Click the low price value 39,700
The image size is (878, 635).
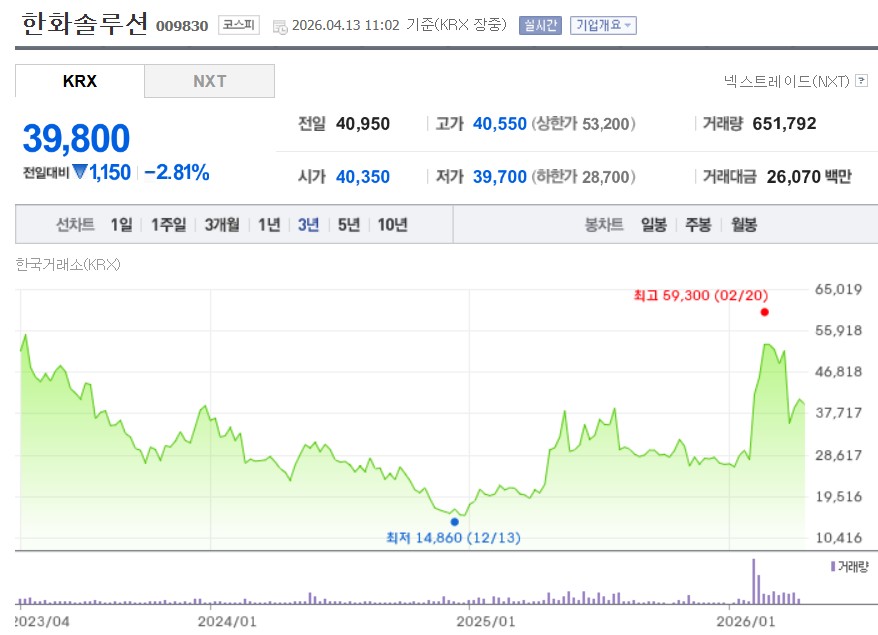(x=499, y=177)
